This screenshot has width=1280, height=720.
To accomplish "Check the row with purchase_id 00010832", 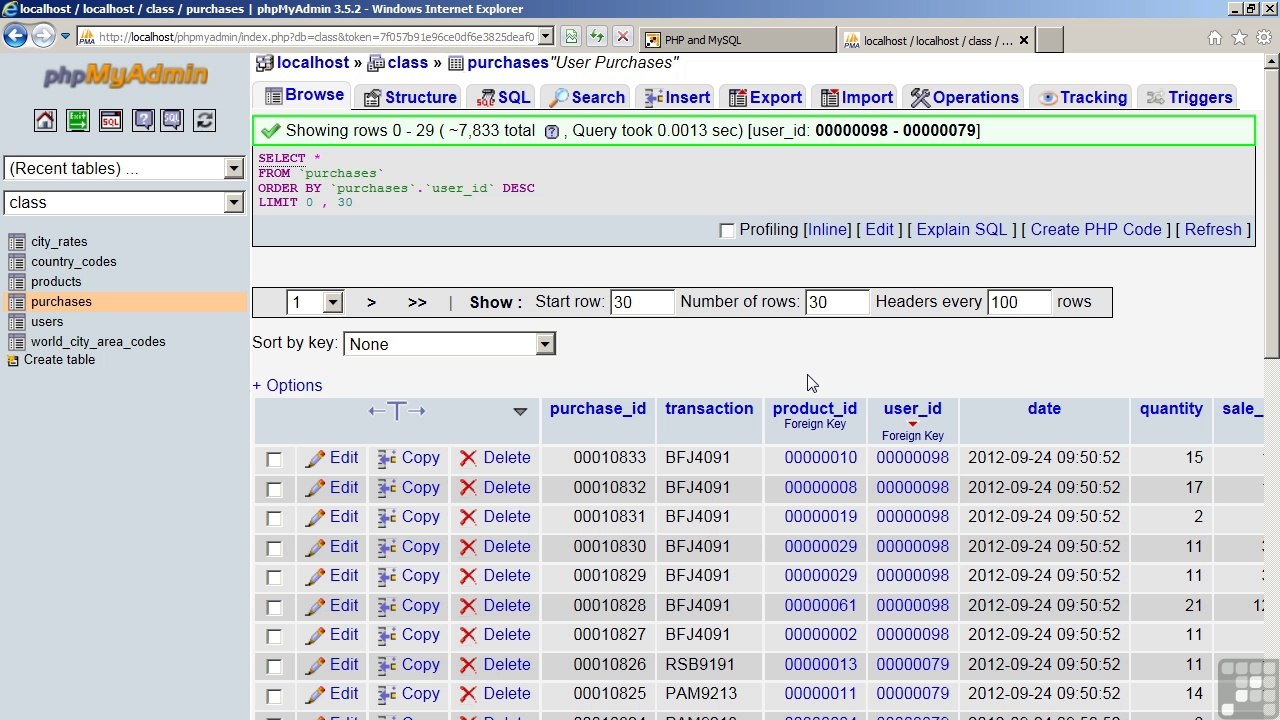I will pos(274,489).
